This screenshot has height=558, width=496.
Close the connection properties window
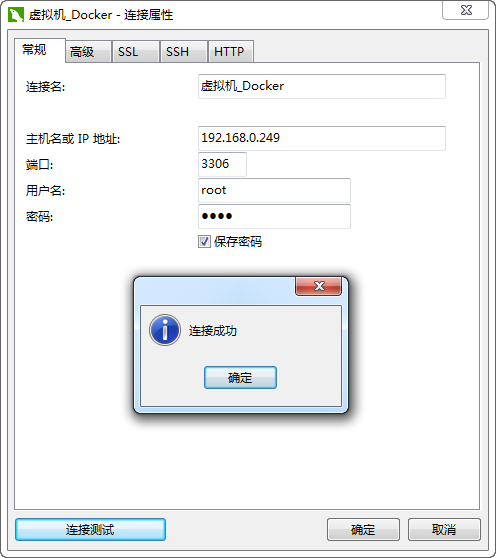[466, 10]
